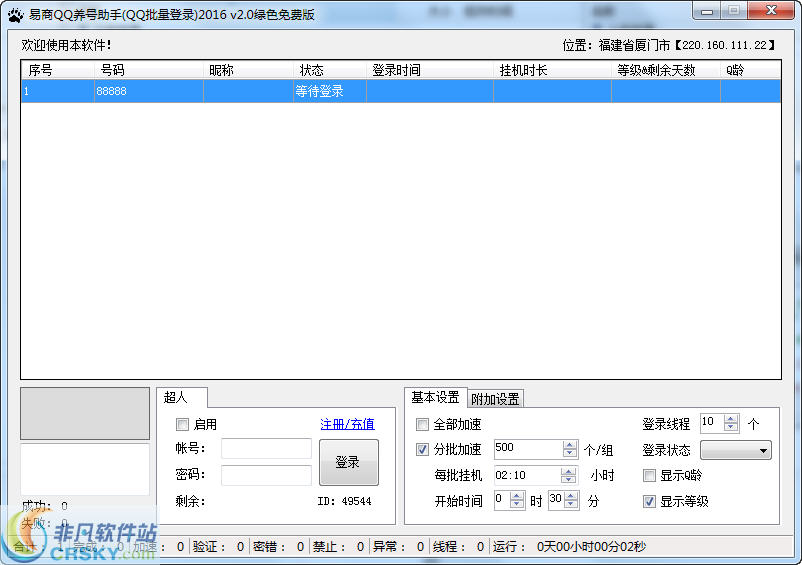Decrease 开始时间 hour value down arrow

517,505
